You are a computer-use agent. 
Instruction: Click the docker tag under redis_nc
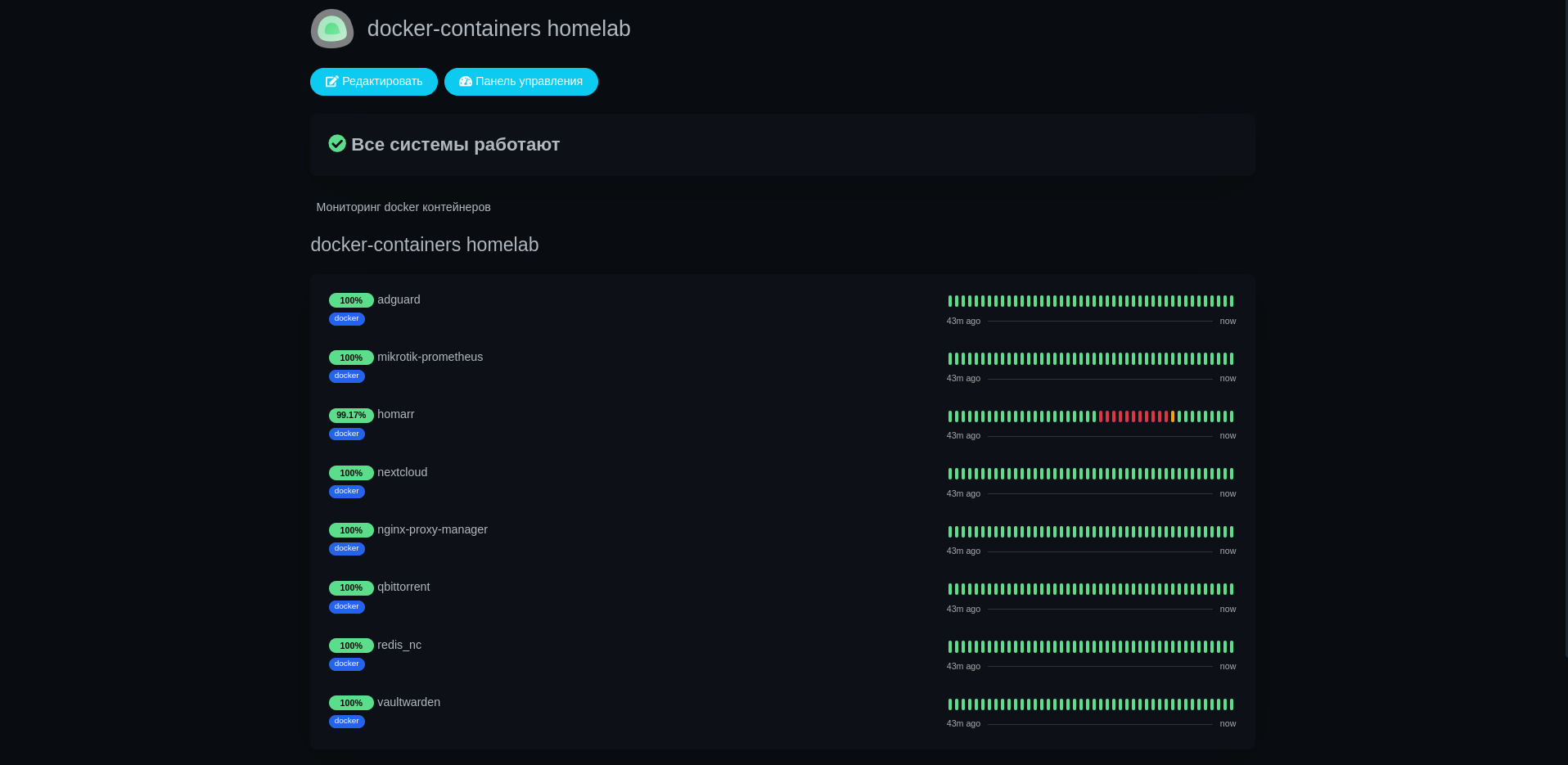coord(347,664)
